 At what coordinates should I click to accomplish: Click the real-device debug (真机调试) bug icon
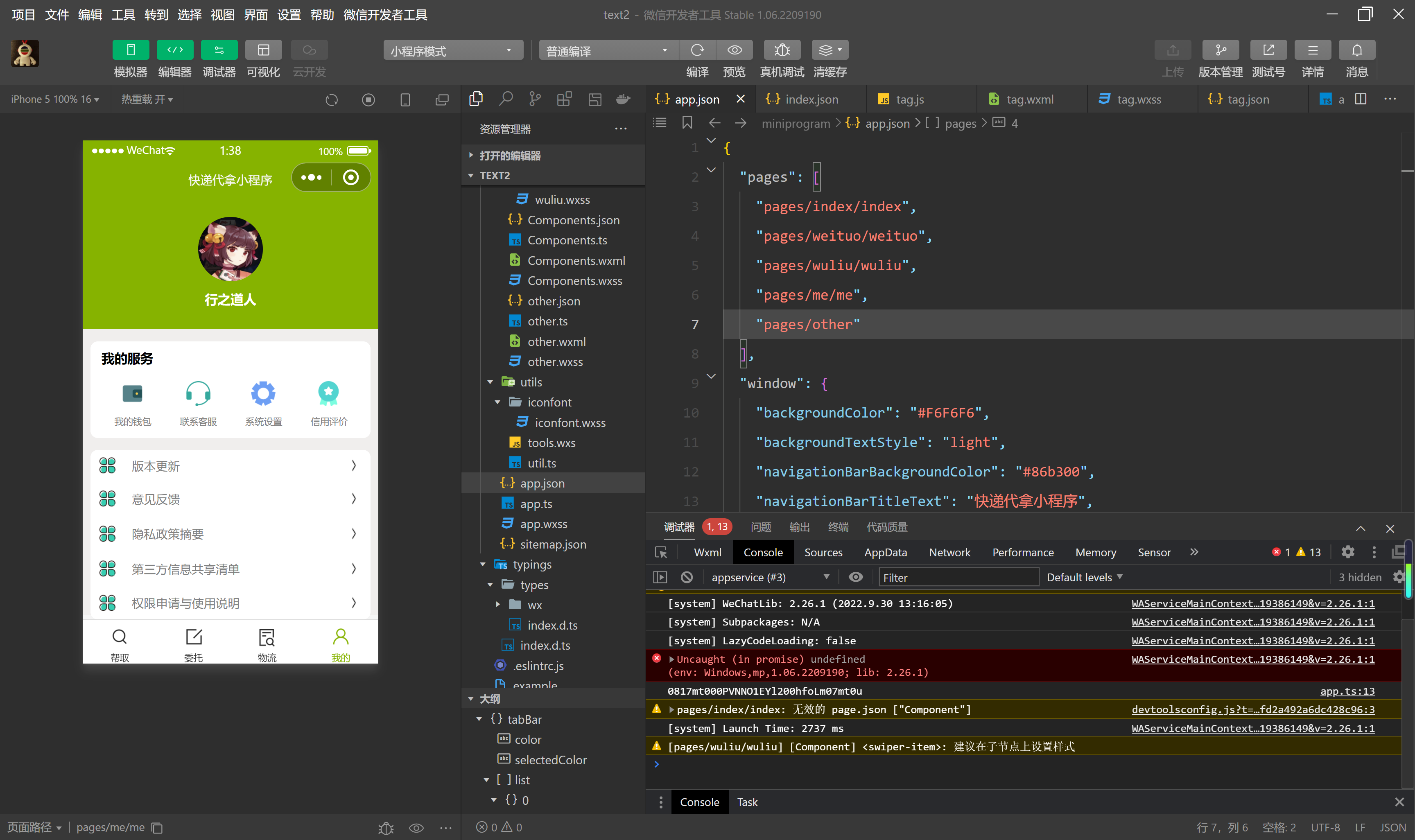782,50
